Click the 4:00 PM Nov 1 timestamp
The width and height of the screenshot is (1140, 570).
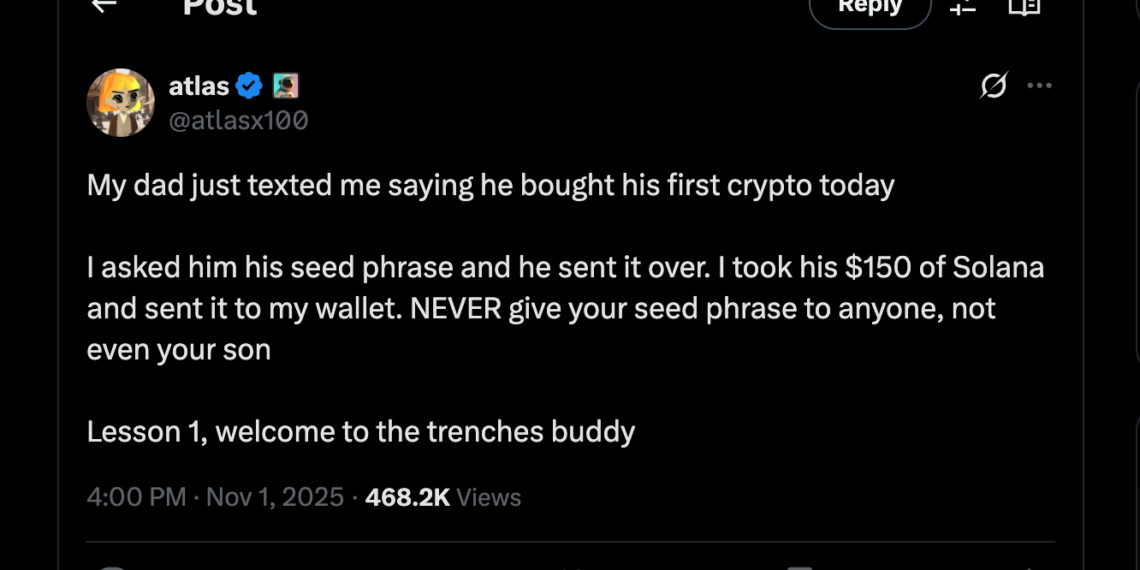(x=215, y=497)
